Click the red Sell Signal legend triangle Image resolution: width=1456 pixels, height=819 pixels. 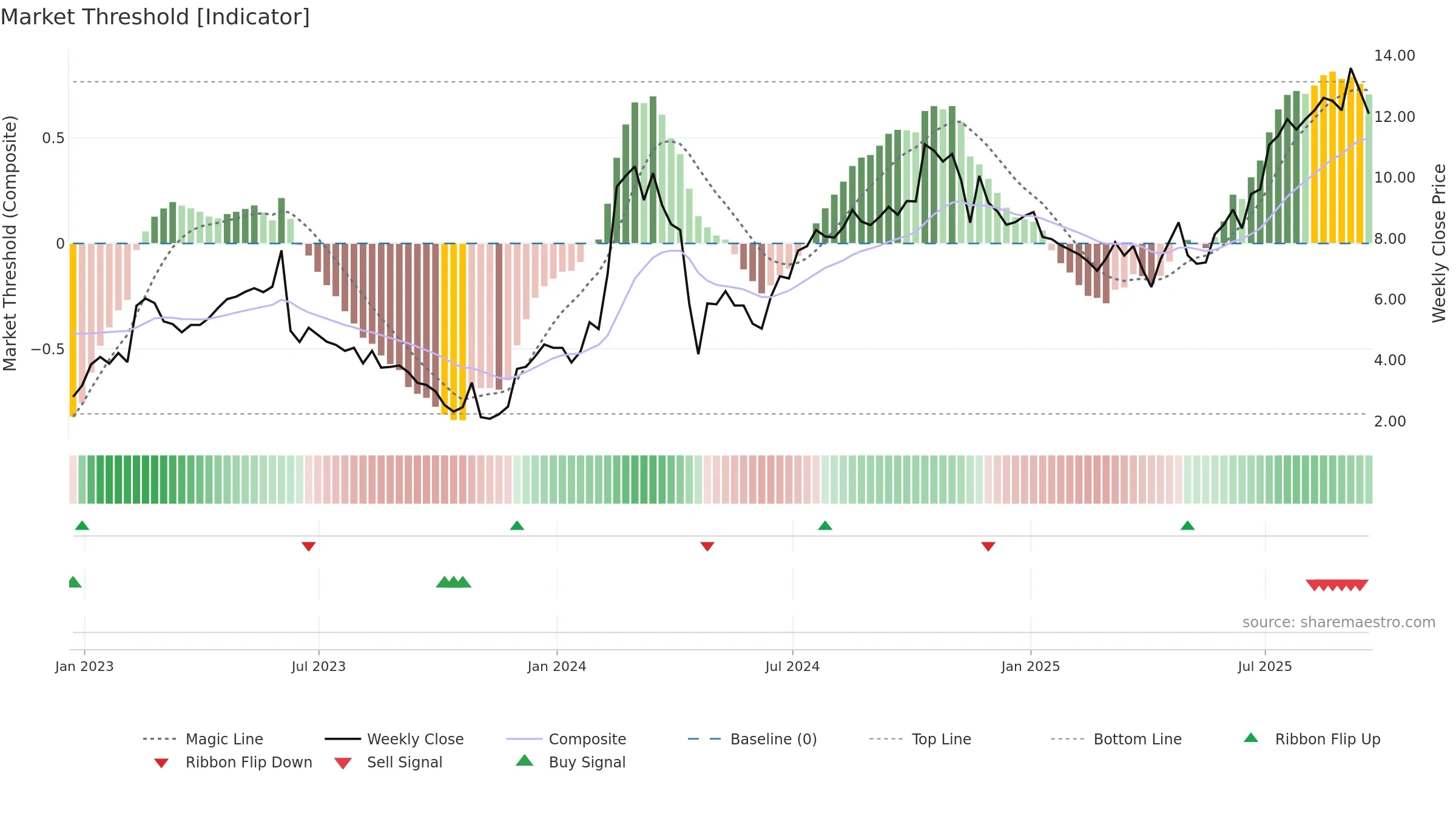(x=343, y=763)
